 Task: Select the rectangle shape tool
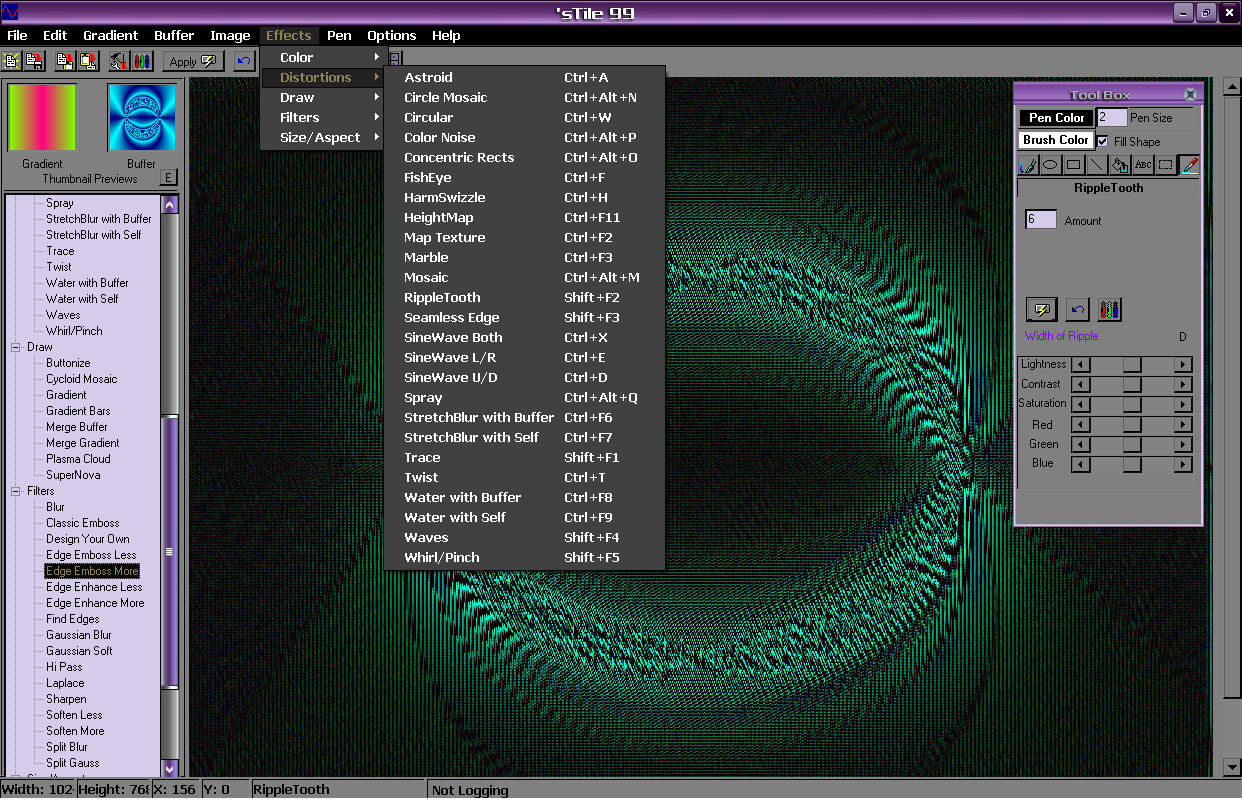(x=1074, y=165)
